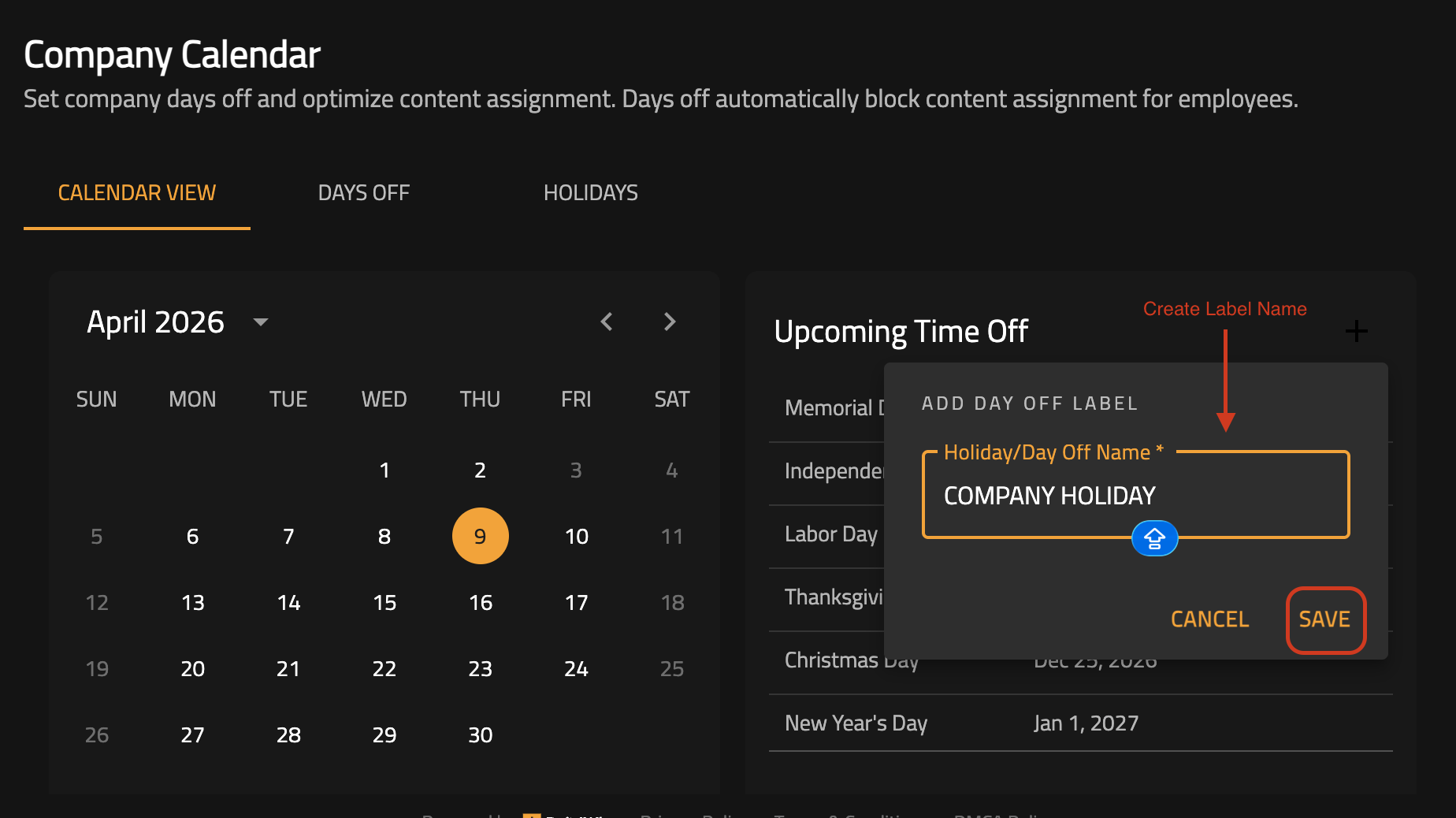Go to previous month with left chevron
This screenshot has width=1456, height=818.
(x=607, y=322)
